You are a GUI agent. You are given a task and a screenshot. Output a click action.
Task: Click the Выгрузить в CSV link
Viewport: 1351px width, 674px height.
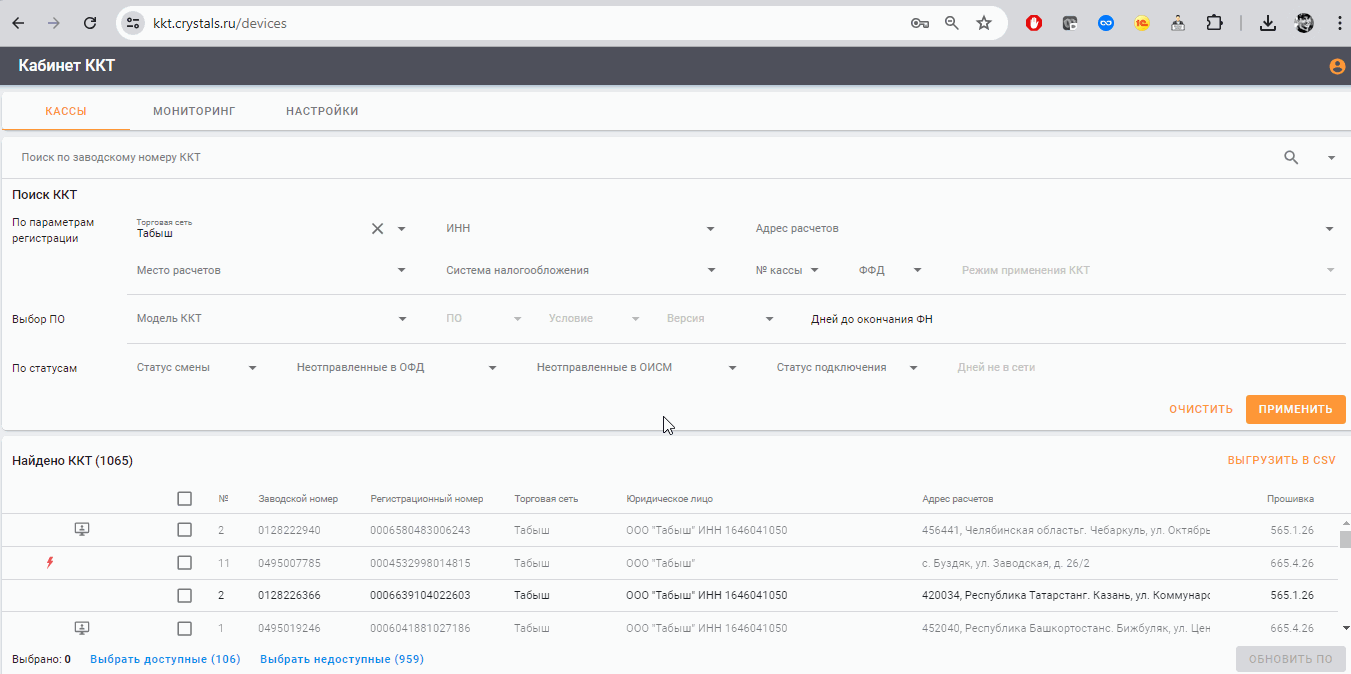pyautogui.click(x=1281, y=460)
